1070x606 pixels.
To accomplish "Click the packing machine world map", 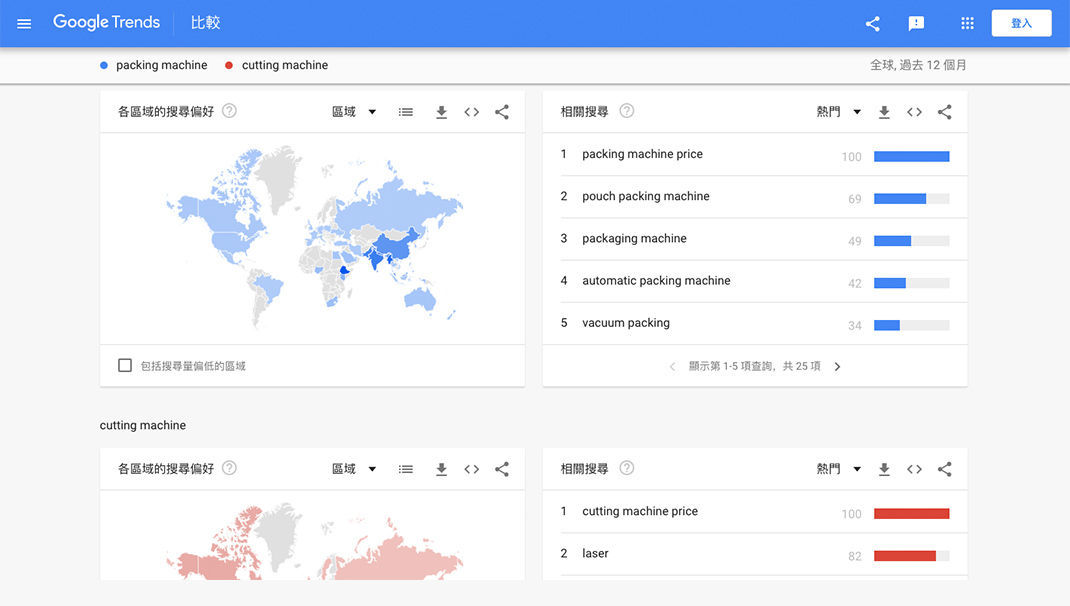I will (312, 238).
